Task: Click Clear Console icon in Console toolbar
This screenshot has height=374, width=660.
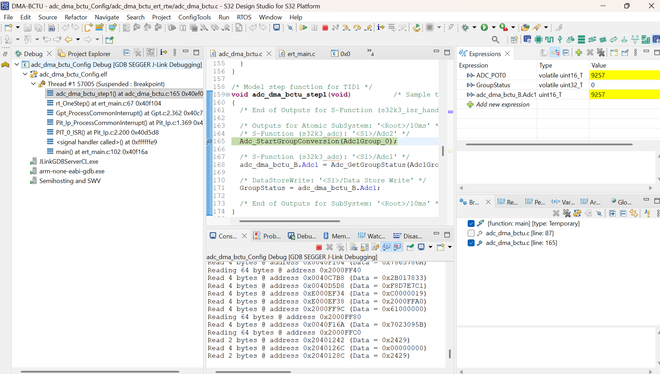Action: coord(354,247)
